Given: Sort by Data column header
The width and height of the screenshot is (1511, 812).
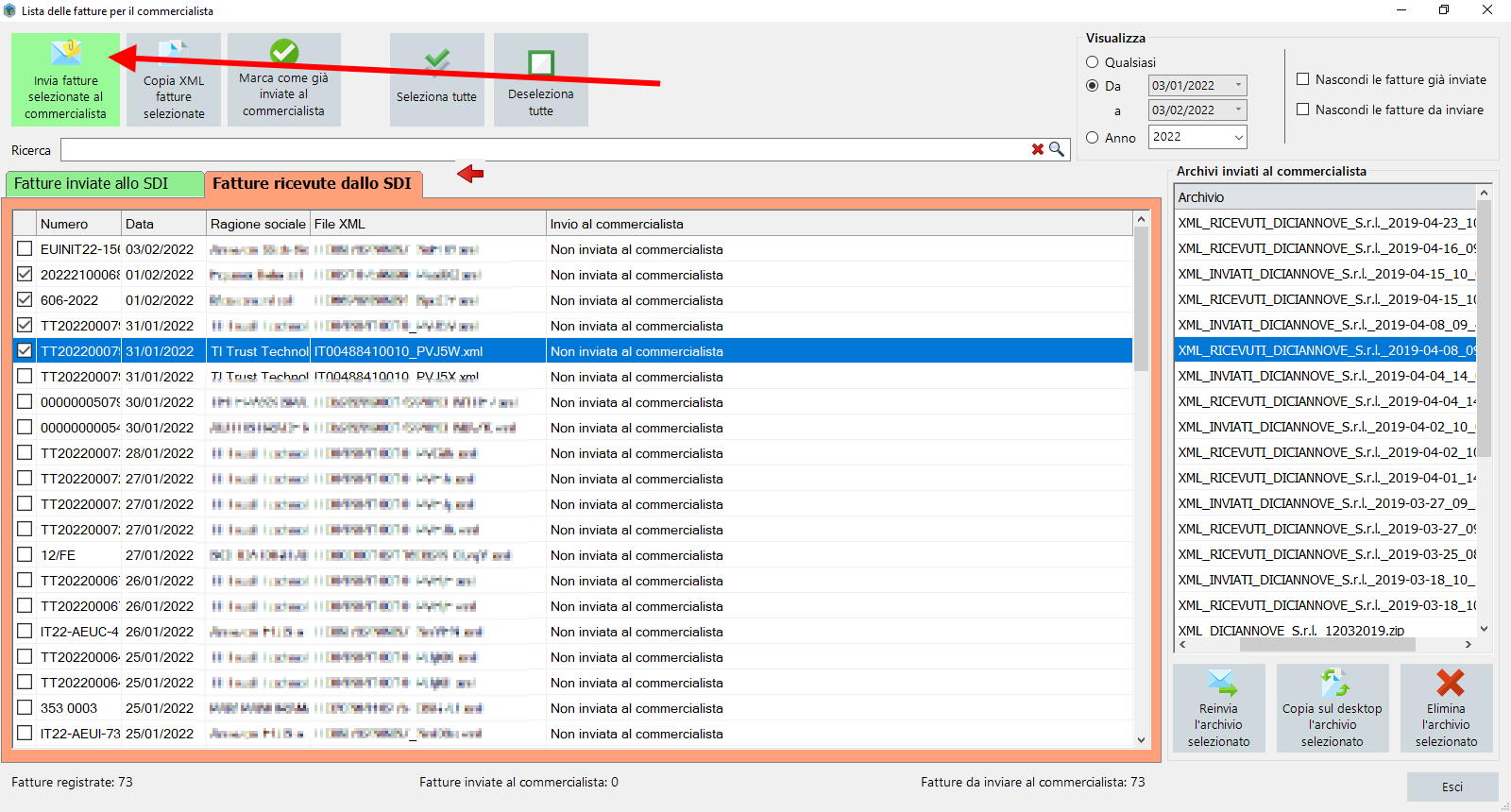Looking at the screenshot, I should [x=164, y=224].
